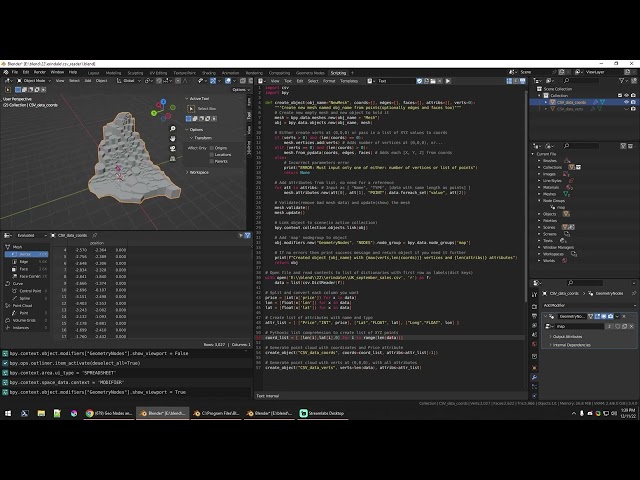The width and height of the screenshot is (640, 480).
Task: Switch to Shading workspace tab
Action: 209,73
